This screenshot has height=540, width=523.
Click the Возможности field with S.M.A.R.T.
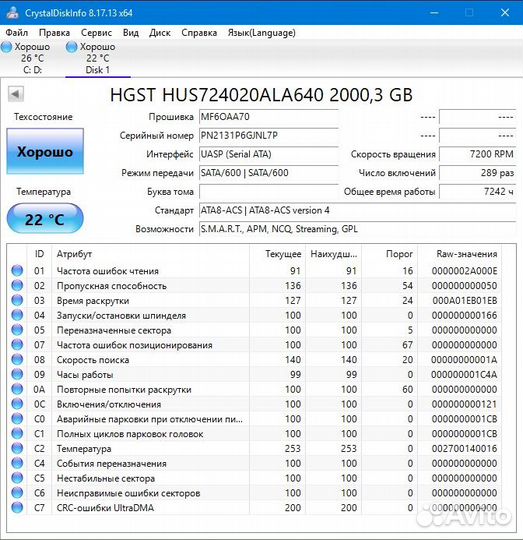click(357, 229)
